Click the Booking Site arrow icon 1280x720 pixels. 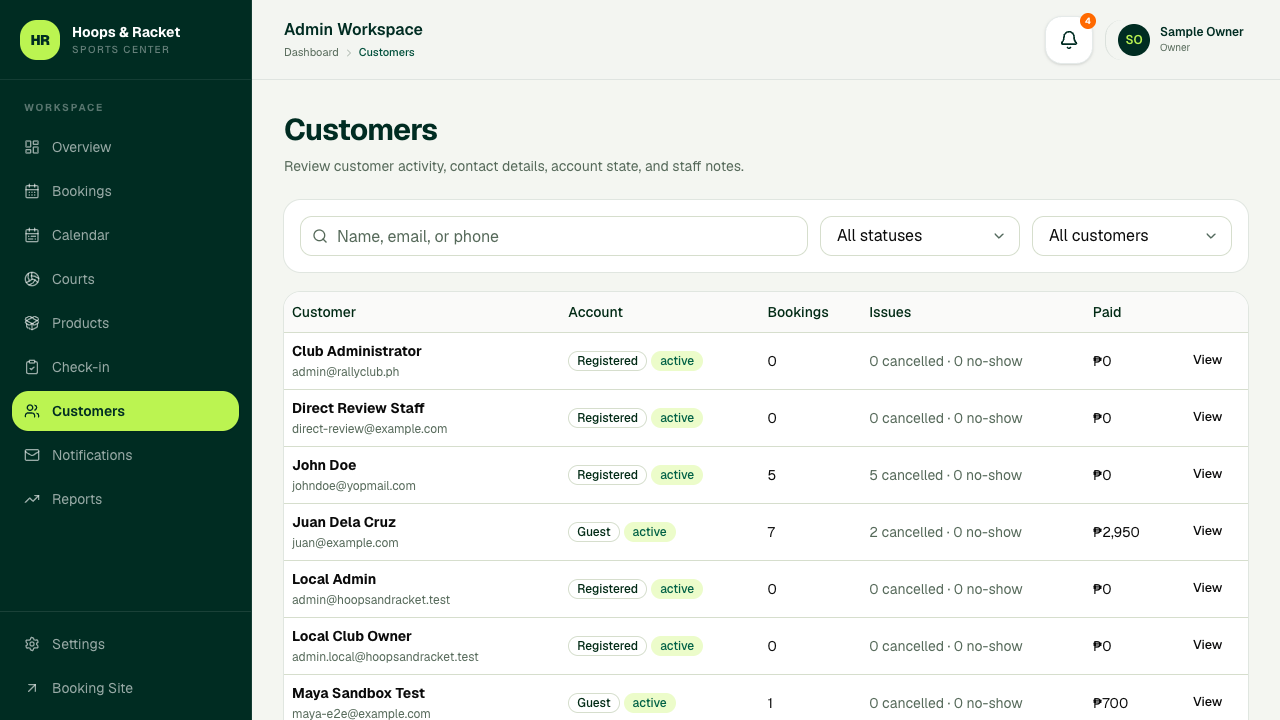32,688
